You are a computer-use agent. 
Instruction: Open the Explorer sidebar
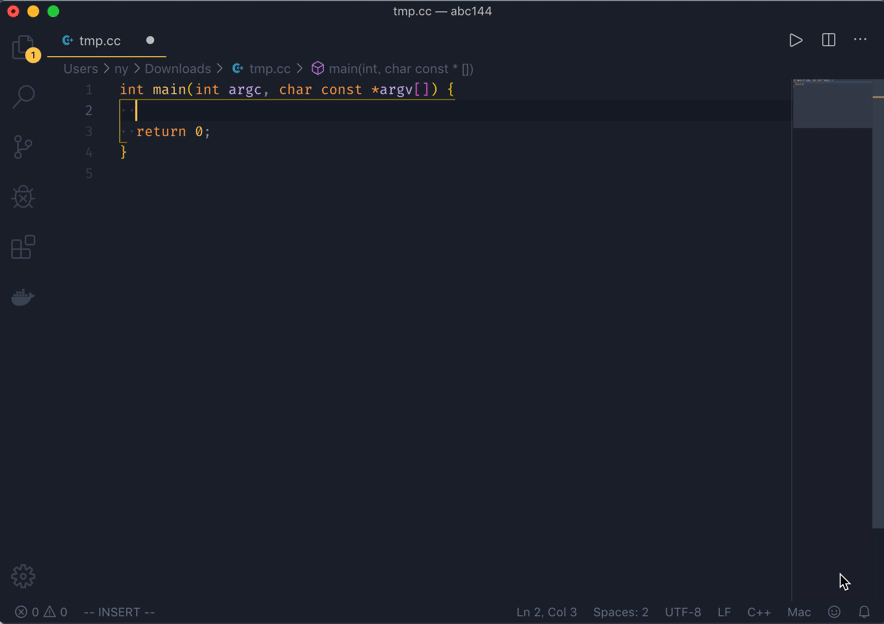[x=22, y=46]
